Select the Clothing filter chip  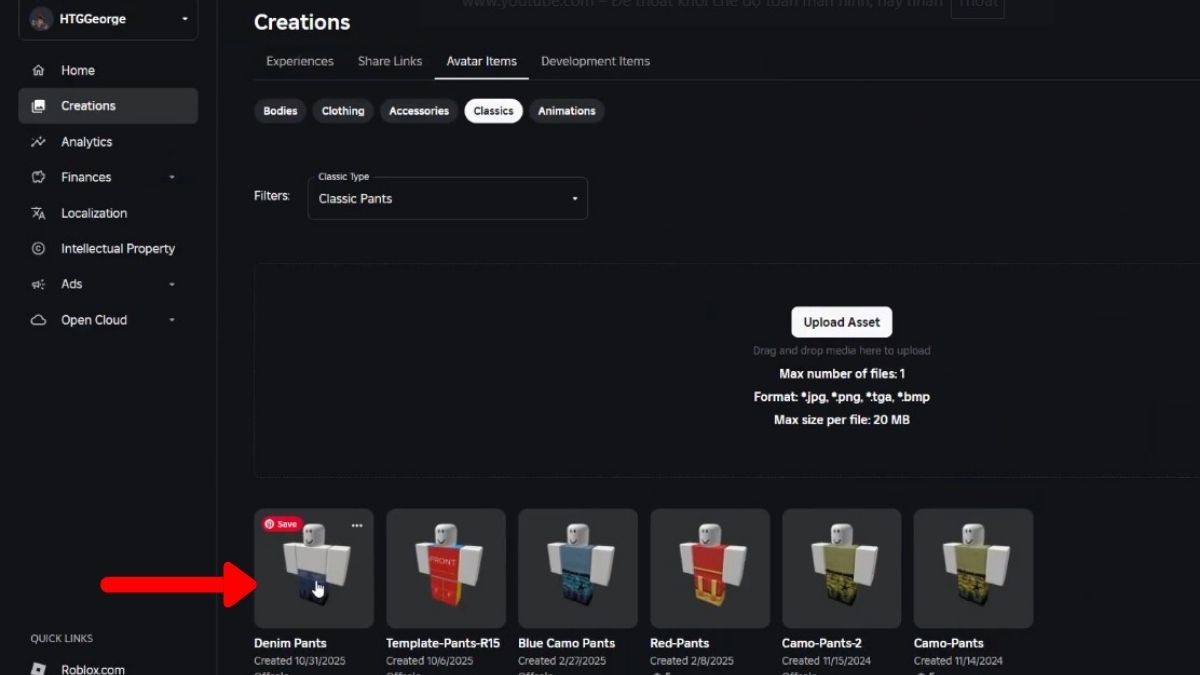click(343, 111)
